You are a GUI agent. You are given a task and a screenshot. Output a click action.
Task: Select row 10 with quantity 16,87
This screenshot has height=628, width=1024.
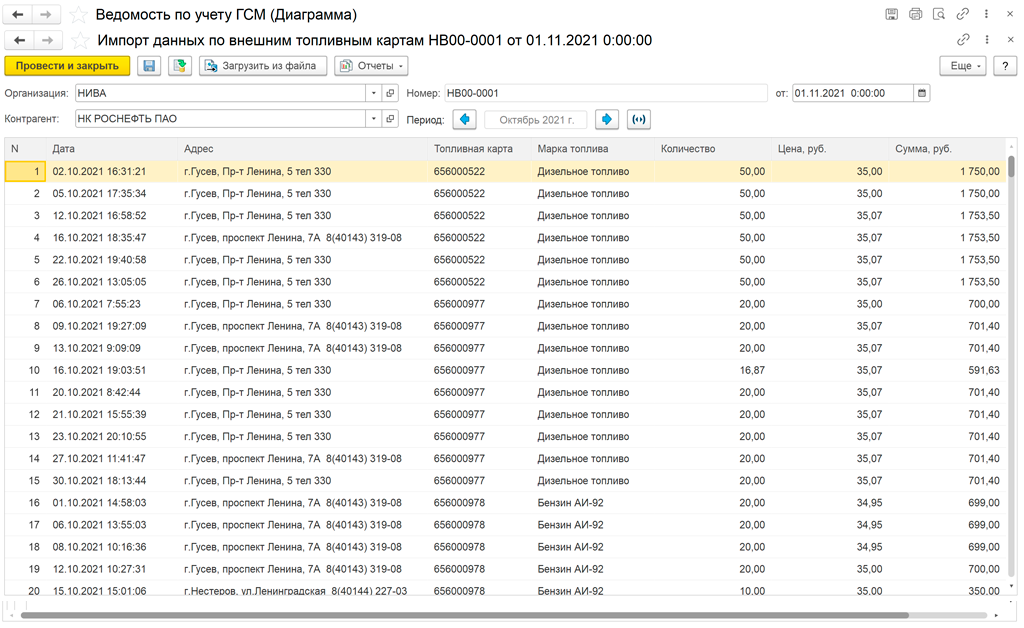click(x=505, y=370)
